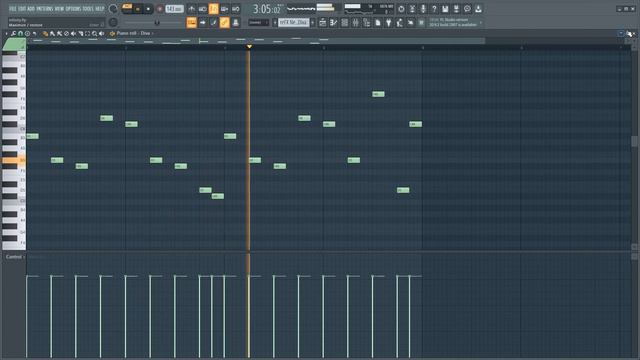This screenshot has width=640, height=360.
Task: Open the piano roll wrench tools menu
Action: 13,33
